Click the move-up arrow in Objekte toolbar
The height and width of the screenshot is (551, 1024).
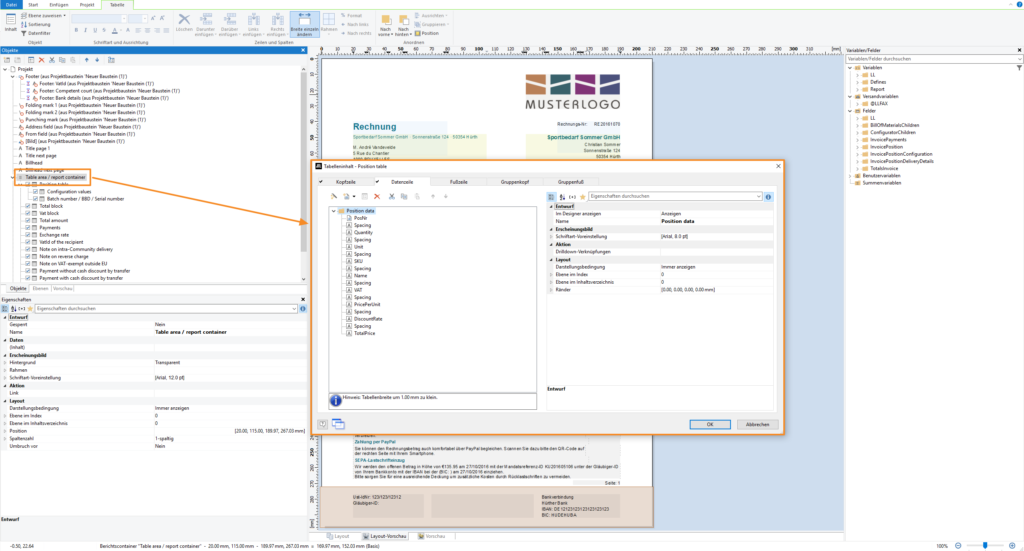(85, 60)
